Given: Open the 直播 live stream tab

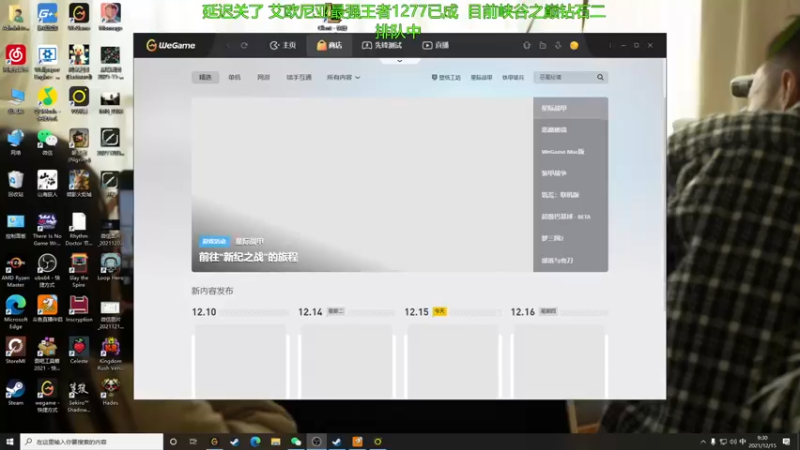Looking at the screenshot, I should [x=435, y=45].
